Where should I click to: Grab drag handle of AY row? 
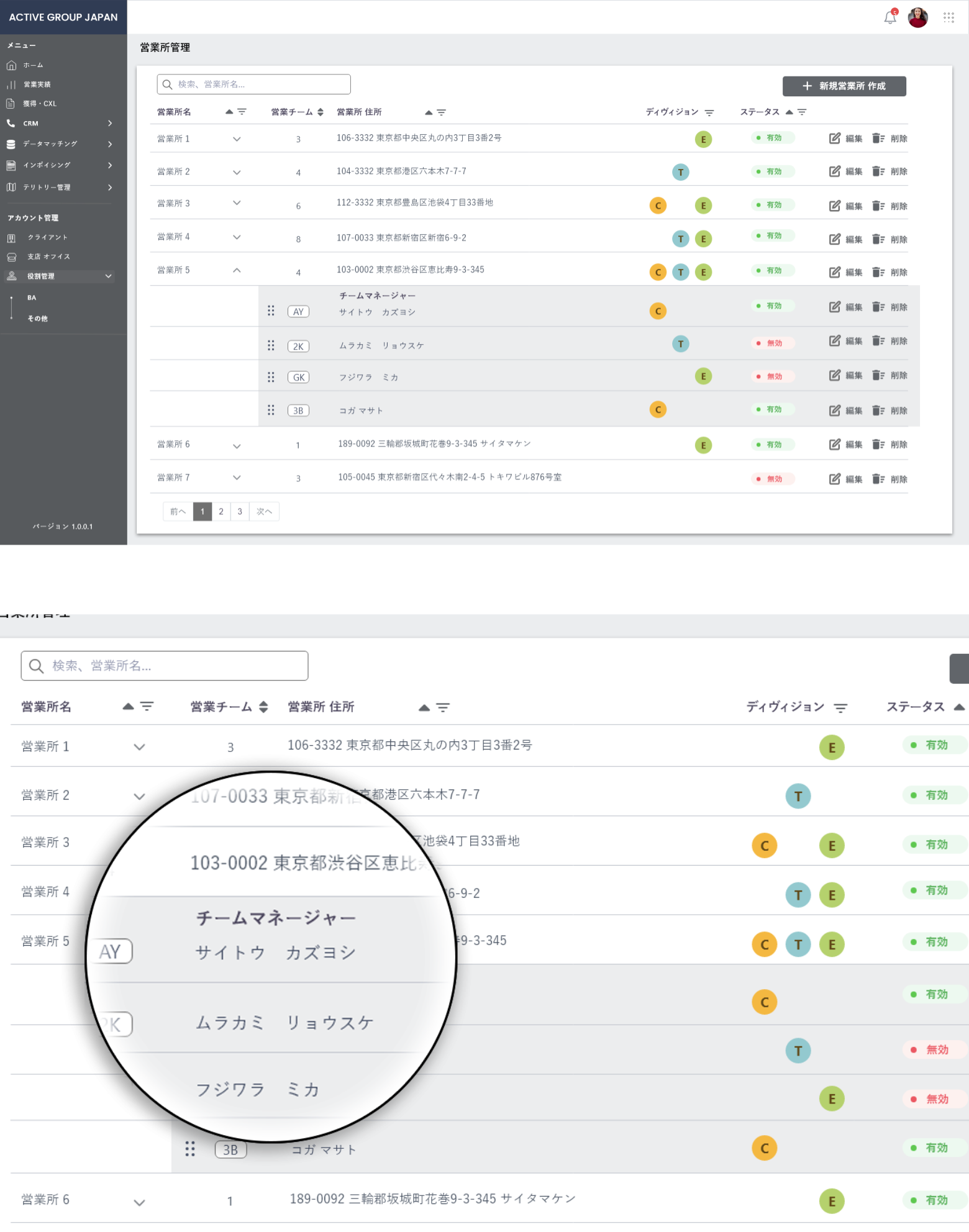[x=271, y=310]
